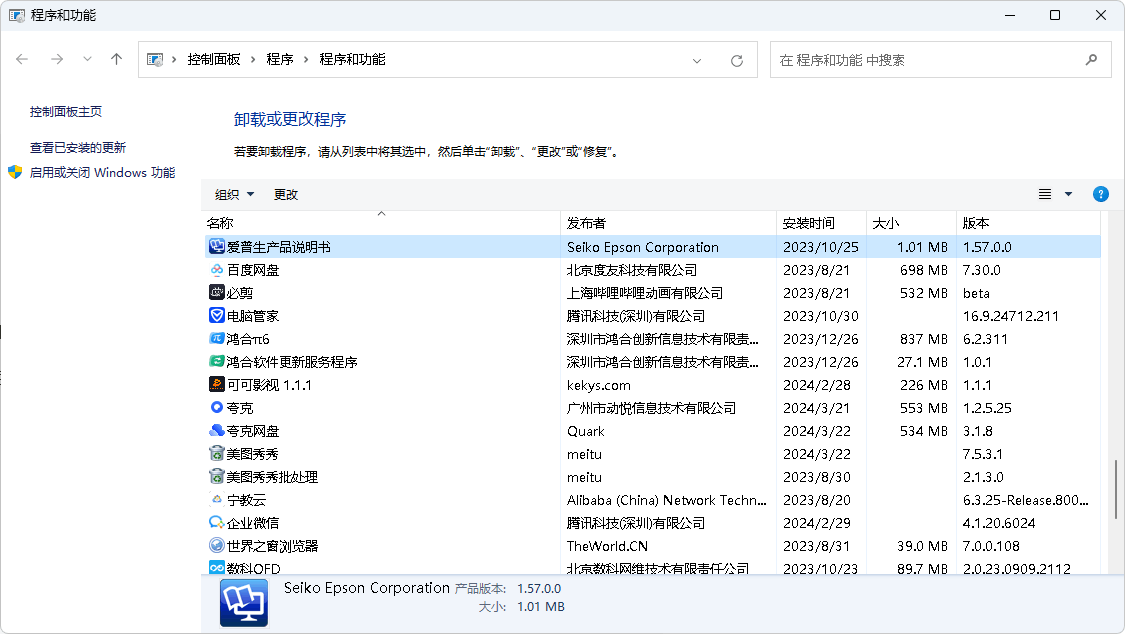The height and width of the screenshot is (634, 1125).
Task: Click the 宁教云 program icon
Action: click(217, 499)
